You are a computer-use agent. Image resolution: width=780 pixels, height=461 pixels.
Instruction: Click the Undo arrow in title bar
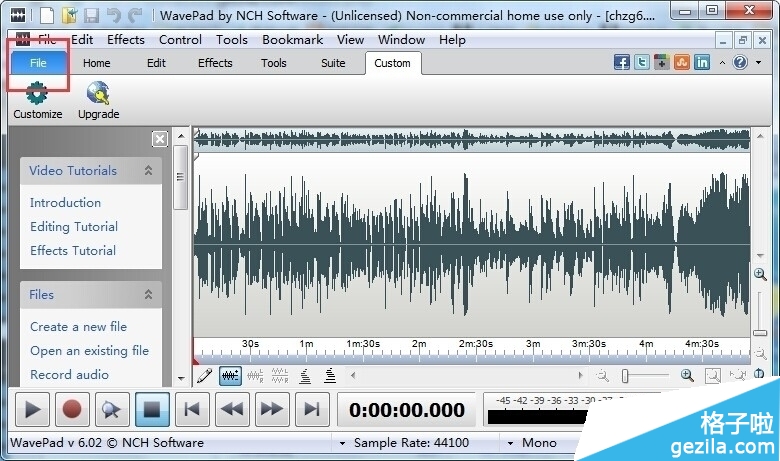click(x=113, y=16)
